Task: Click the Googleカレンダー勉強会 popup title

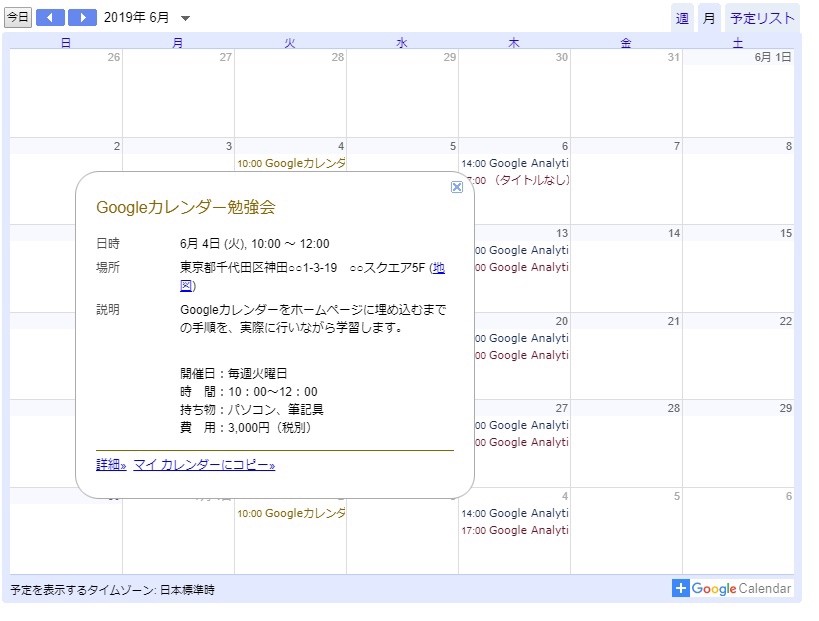Action: 185,207
